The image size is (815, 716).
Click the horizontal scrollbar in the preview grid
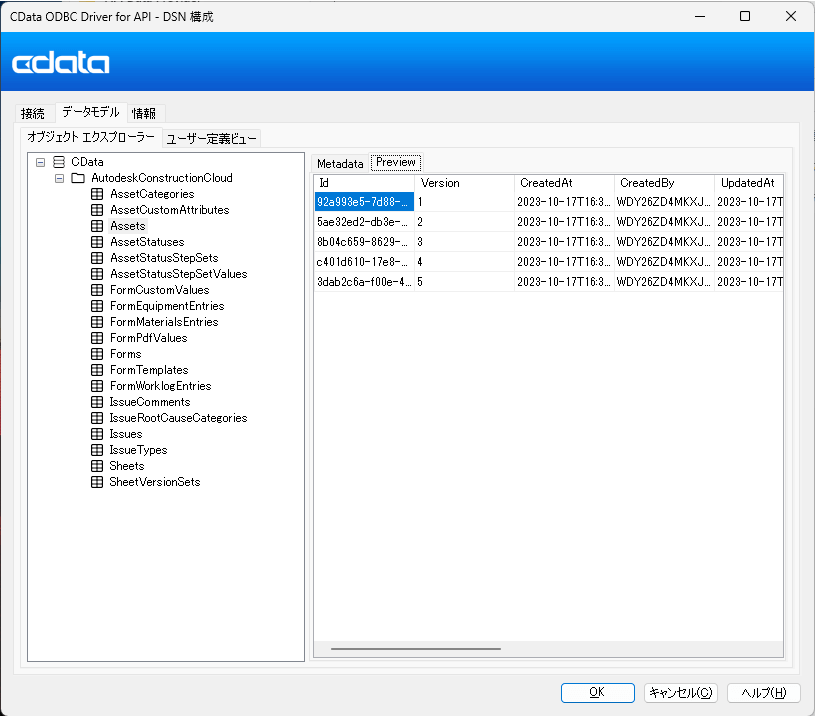coord(416,649)
